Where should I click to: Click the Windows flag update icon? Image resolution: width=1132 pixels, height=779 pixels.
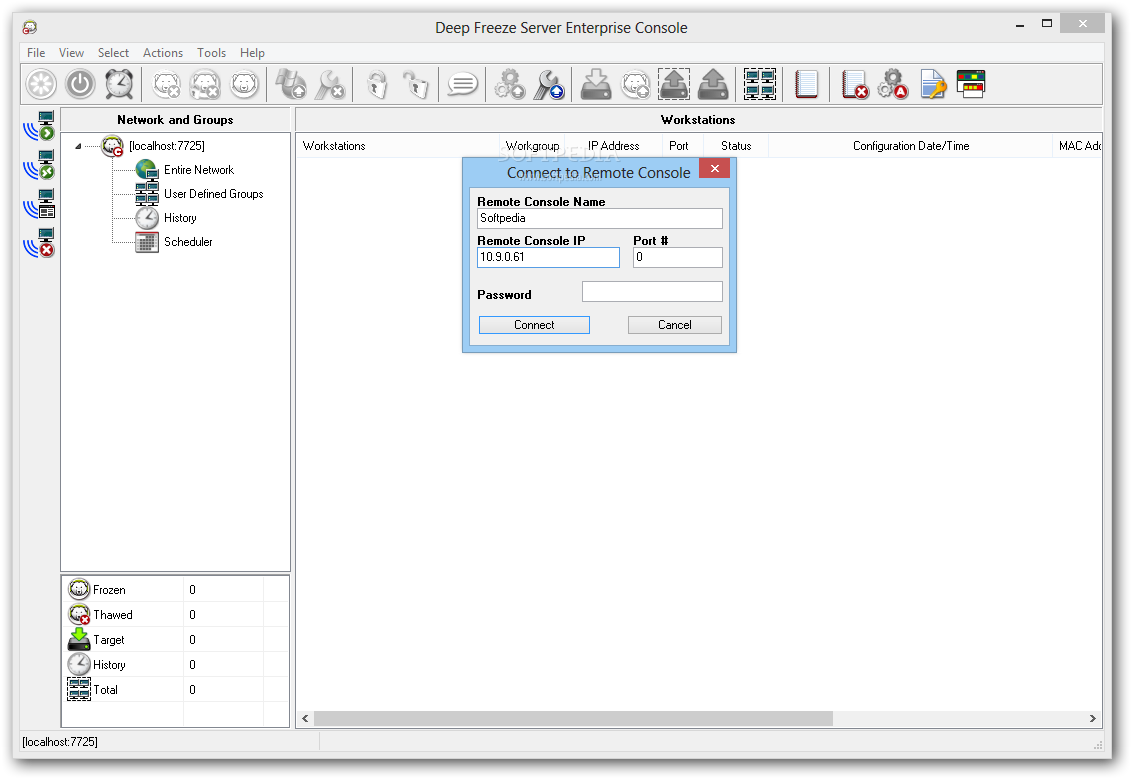pyautogui.click(x=291, y=84)
